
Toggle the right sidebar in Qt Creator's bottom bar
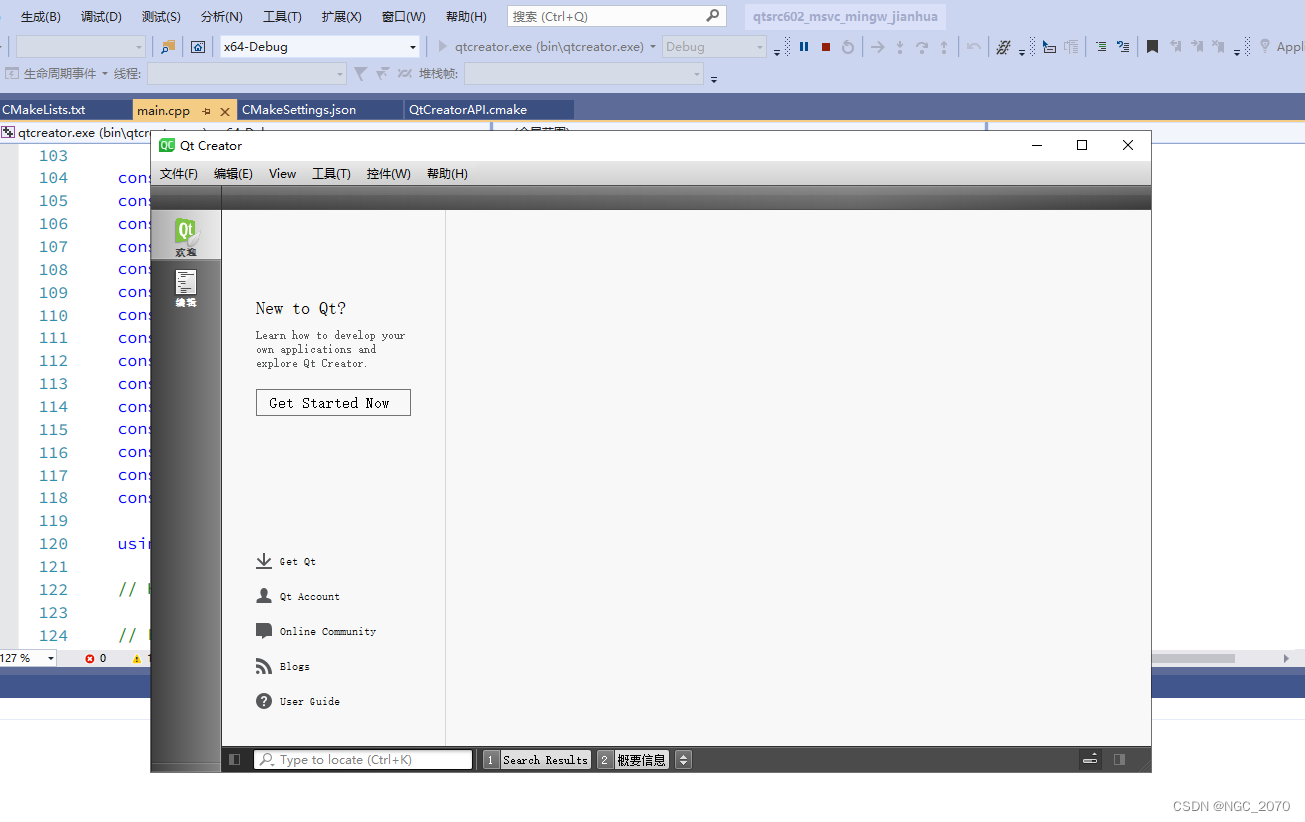[x=1121, y=759]
